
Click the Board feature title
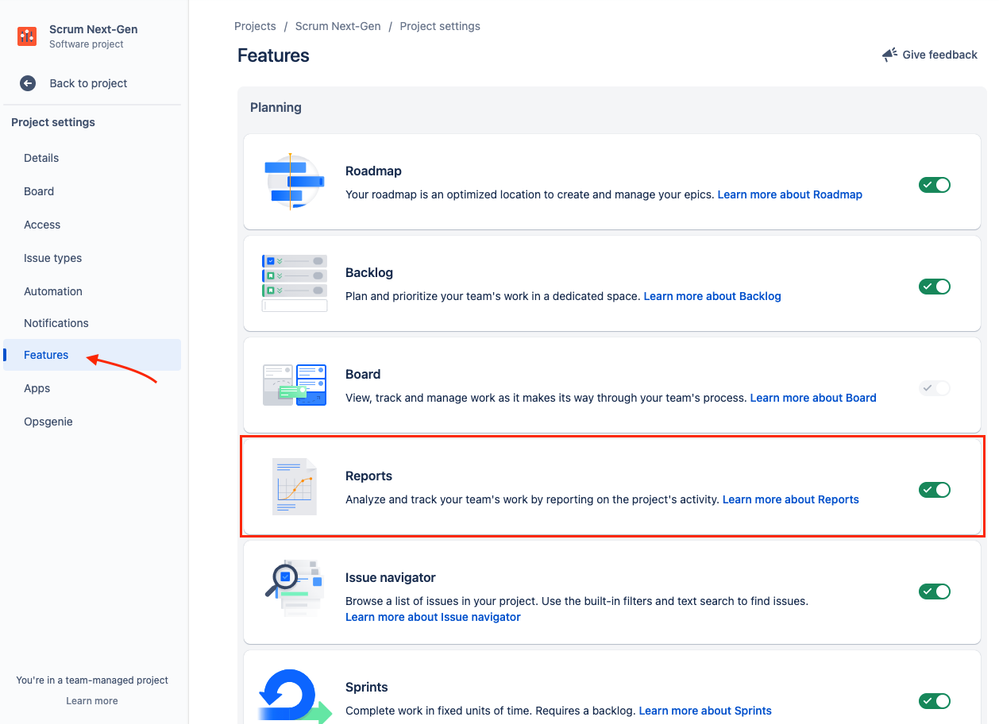coord(363,374)
